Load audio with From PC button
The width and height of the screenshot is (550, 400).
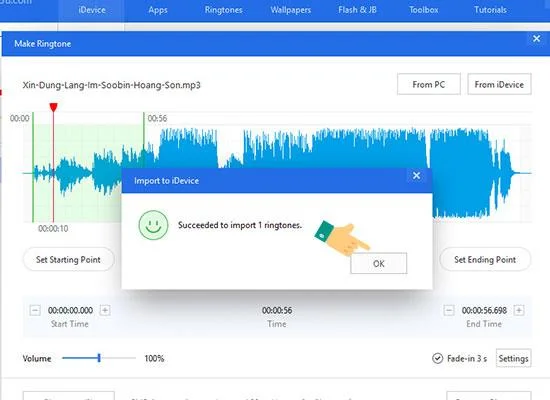[x=429, y=84]
